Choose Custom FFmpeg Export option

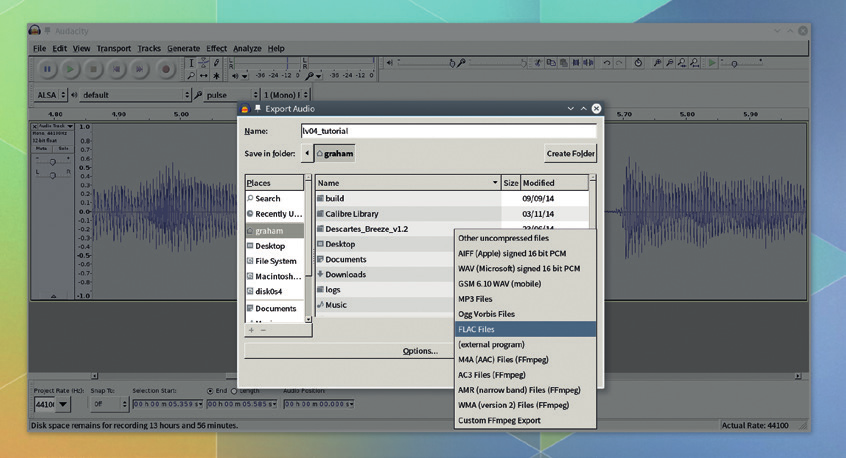[526, 420]
